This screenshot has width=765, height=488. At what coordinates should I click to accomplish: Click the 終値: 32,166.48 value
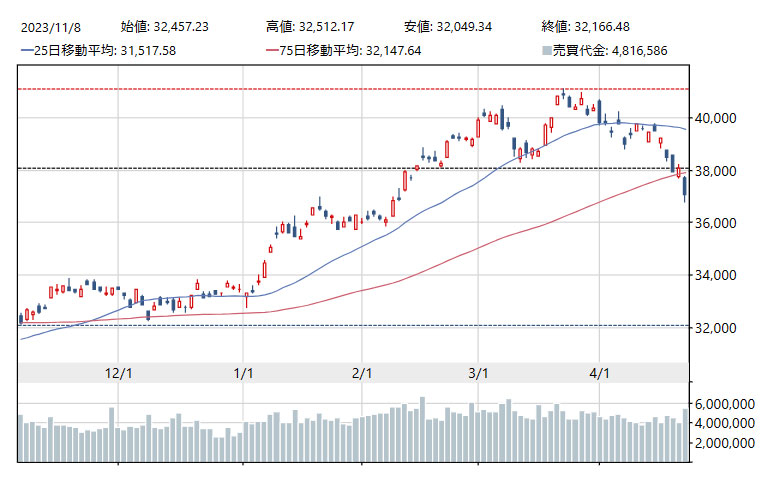(585, 26)
